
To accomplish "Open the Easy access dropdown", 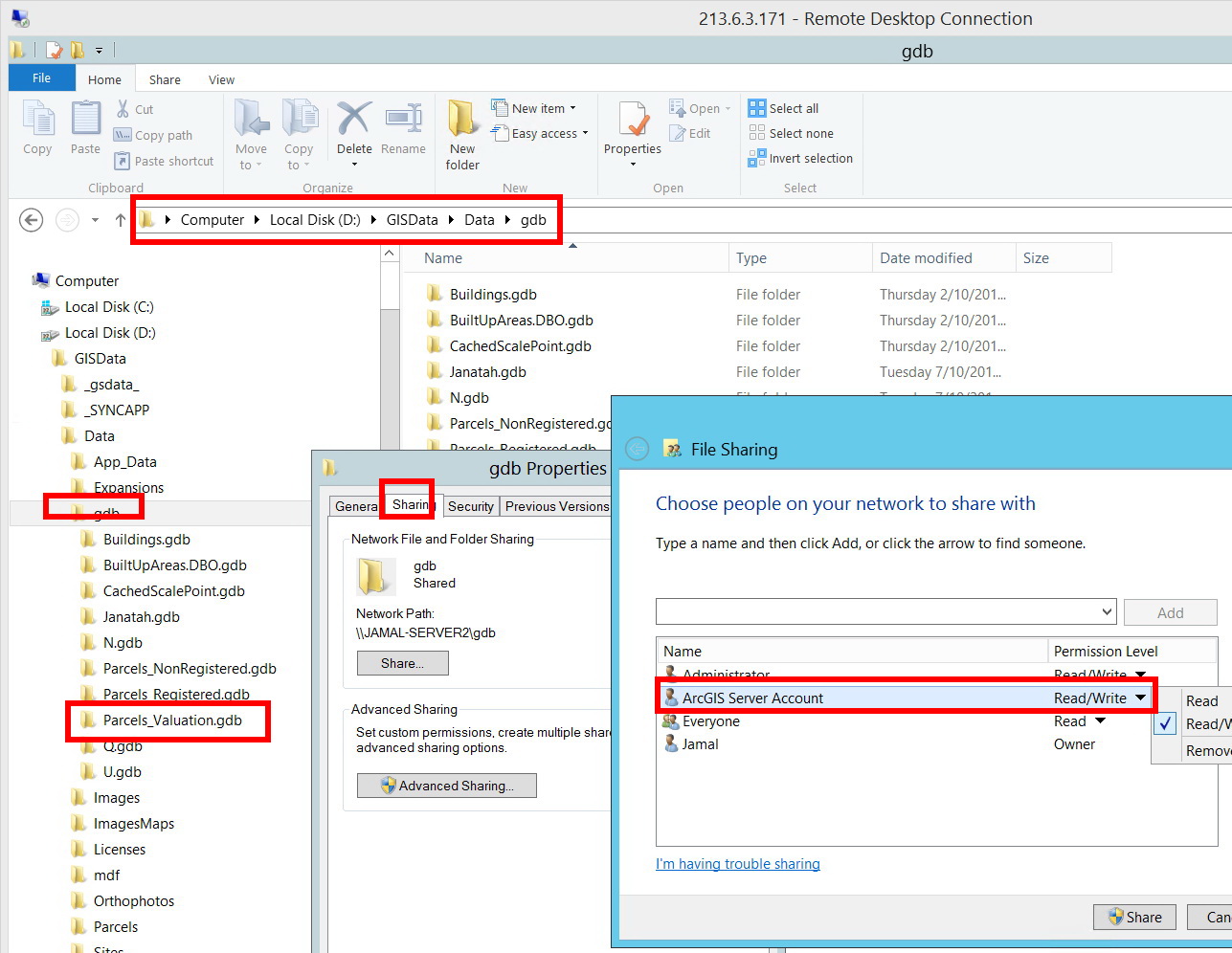I will 540,133.
